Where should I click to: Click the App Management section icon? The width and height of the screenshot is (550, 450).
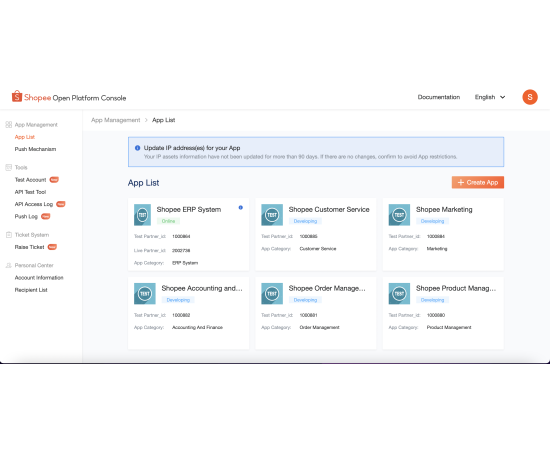pyautogui.click(x=9, y=125)
